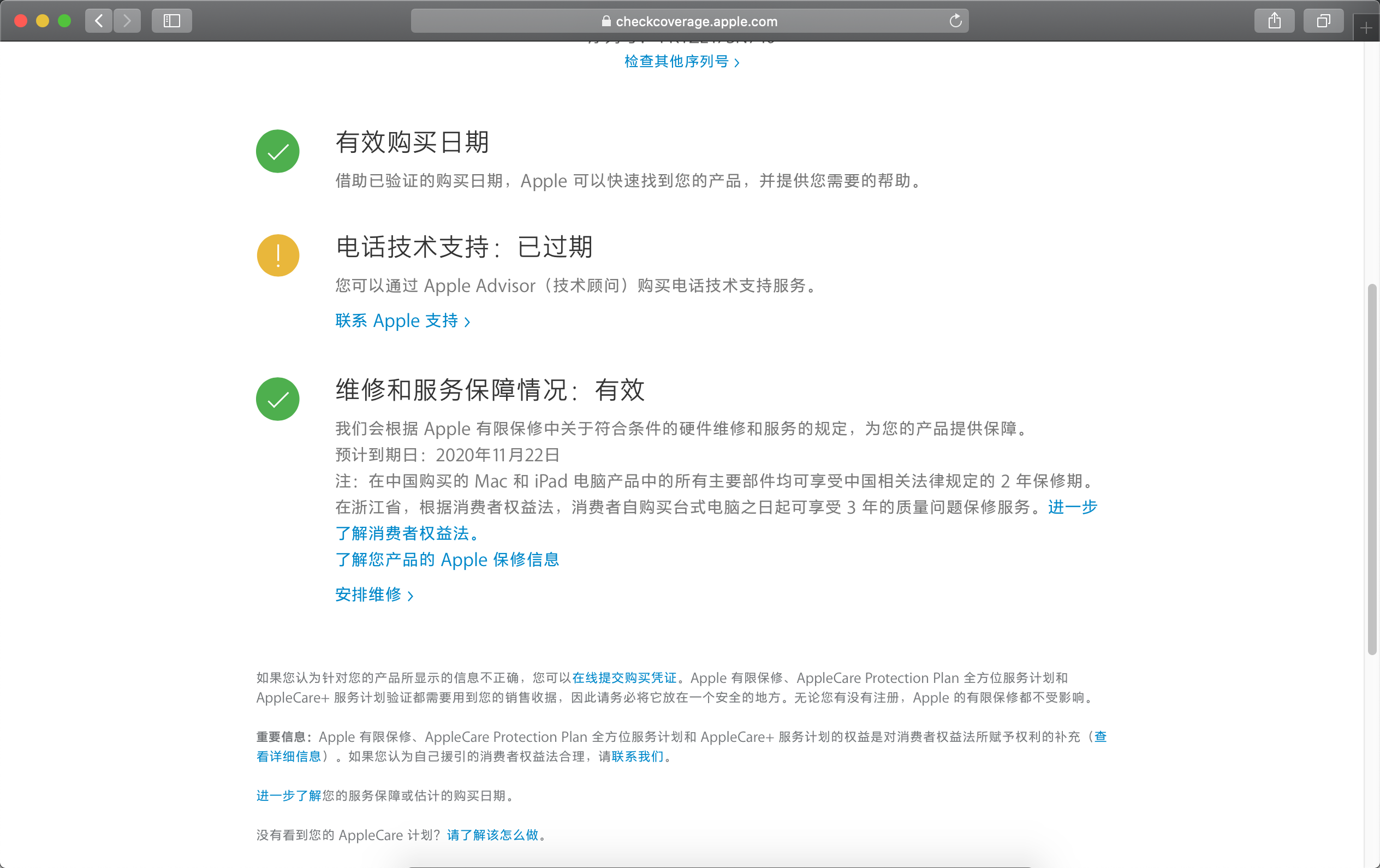Image resolution: width=1380 pixels, height=868 pixels.
Task: Toggle the Safari sidebar icon
Action: 171,21
